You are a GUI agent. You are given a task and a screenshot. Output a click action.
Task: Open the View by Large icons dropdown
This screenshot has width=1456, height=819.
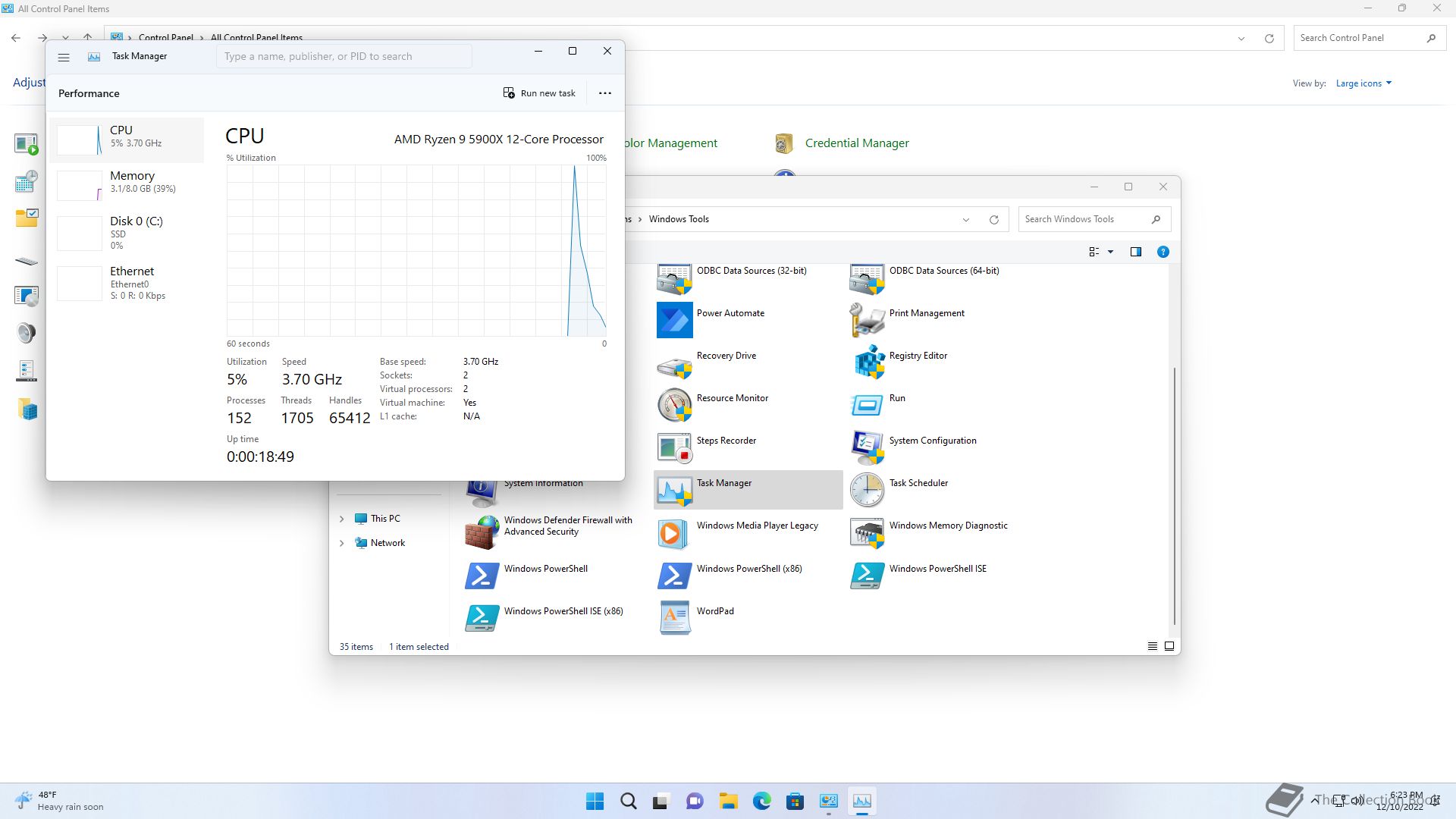(x=1363, y=83)
